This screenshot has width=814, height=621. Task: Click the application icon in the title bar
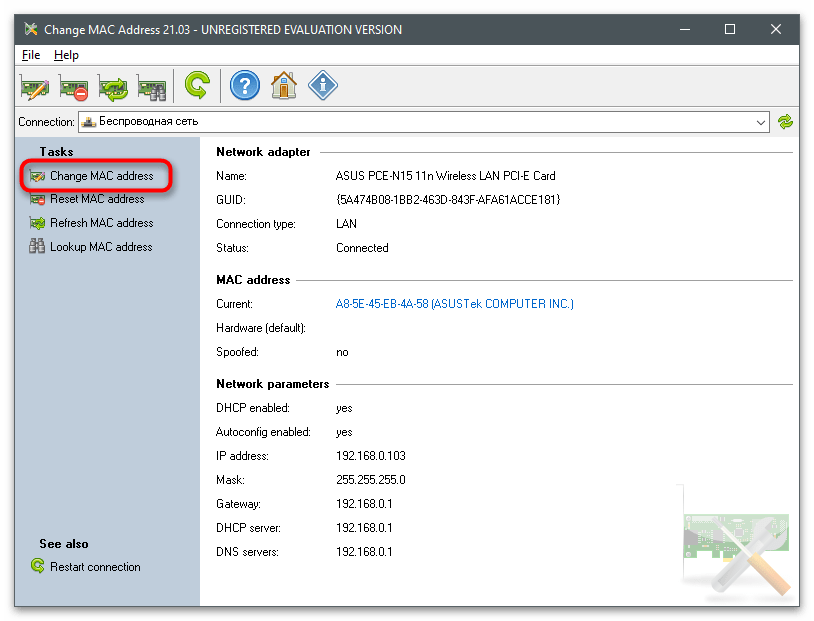tap(31, 29)
